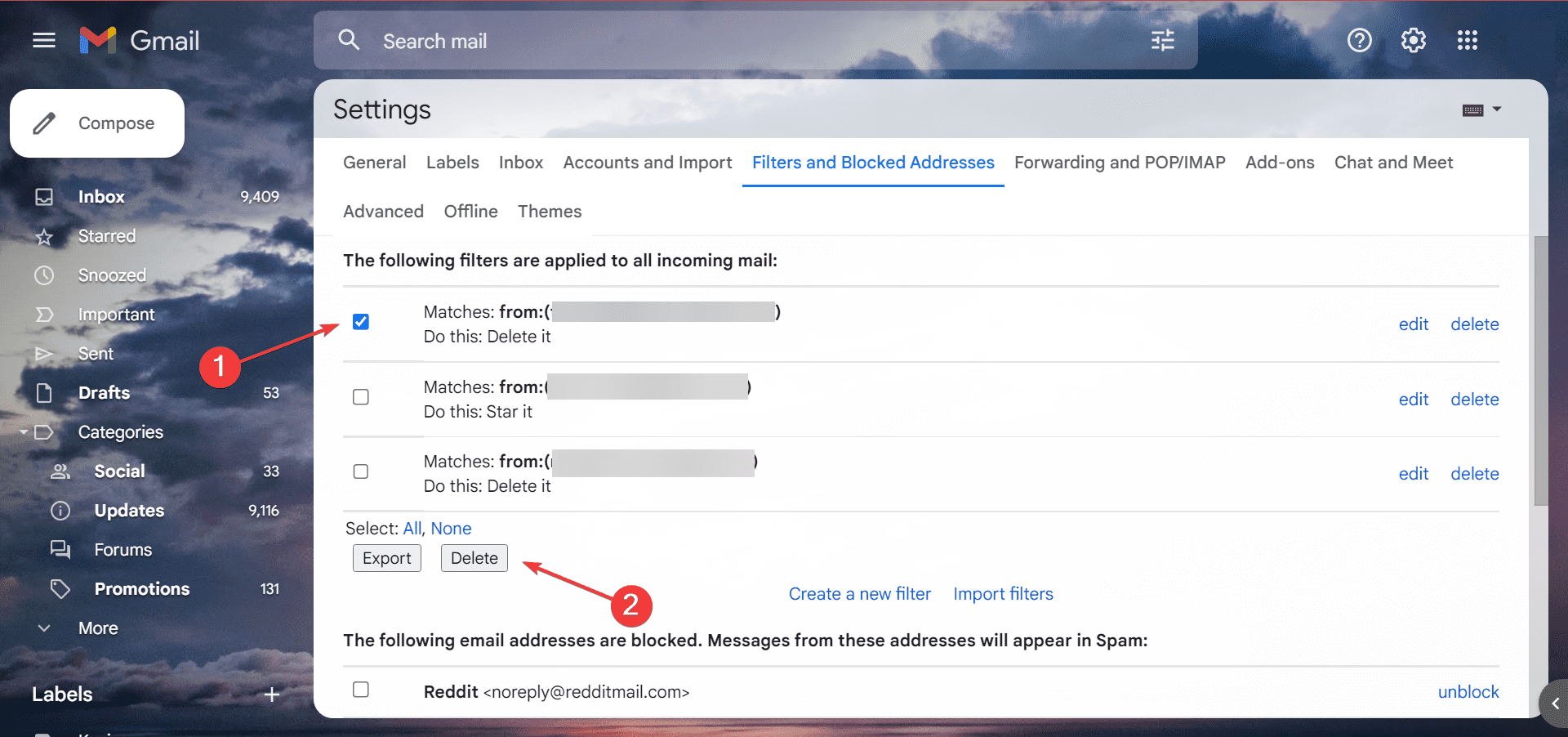Open Gmail help via the question mark icon
The image size is (1568, 737).
coord(1358,40)
